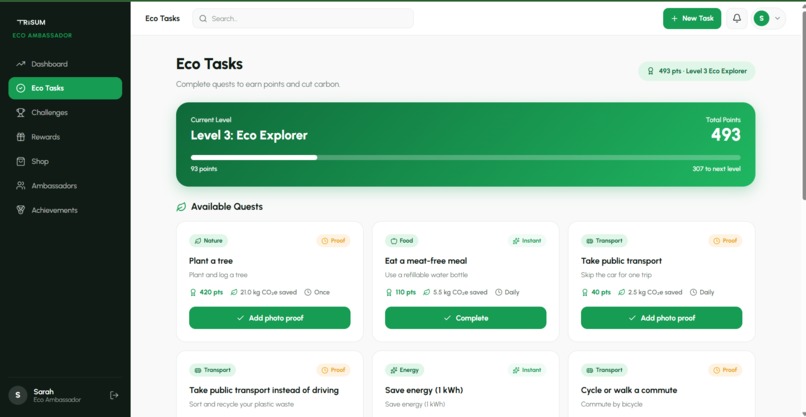The height and width of the screenshot is (417, 806).
Task: Click the Achievements medal icon
Action: click(21, 210)
